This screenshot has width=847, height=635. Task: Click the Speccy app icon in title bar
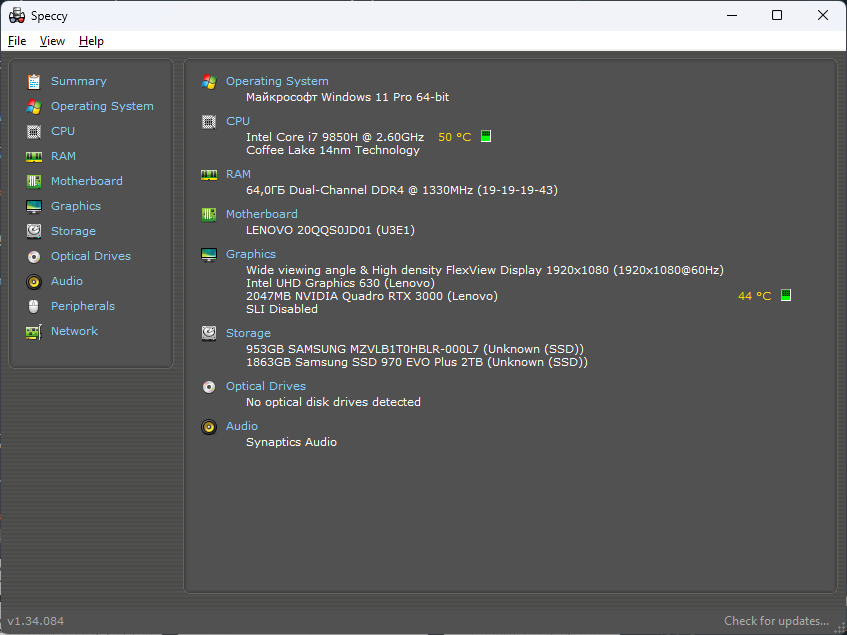pos(17,16)
